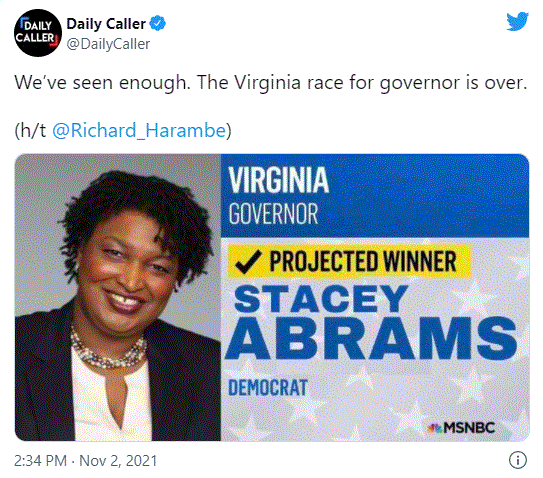The width and height of the screenshot is (543, 478).
Task: Click the Nov 2, 2021 date
Action: 118,461
